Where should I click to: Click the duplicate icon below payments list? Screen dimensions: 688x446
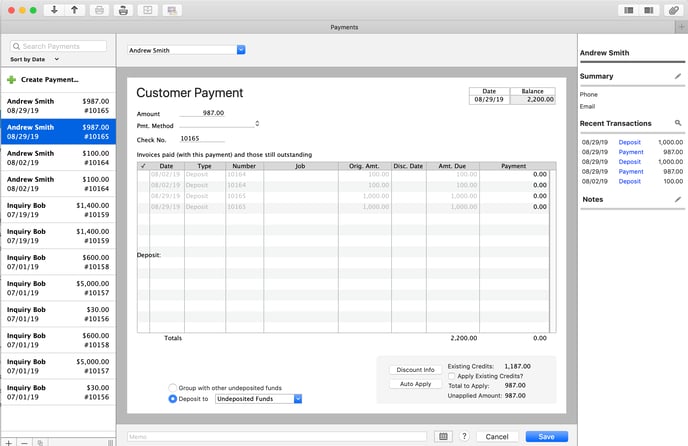(x=40, y=442)
